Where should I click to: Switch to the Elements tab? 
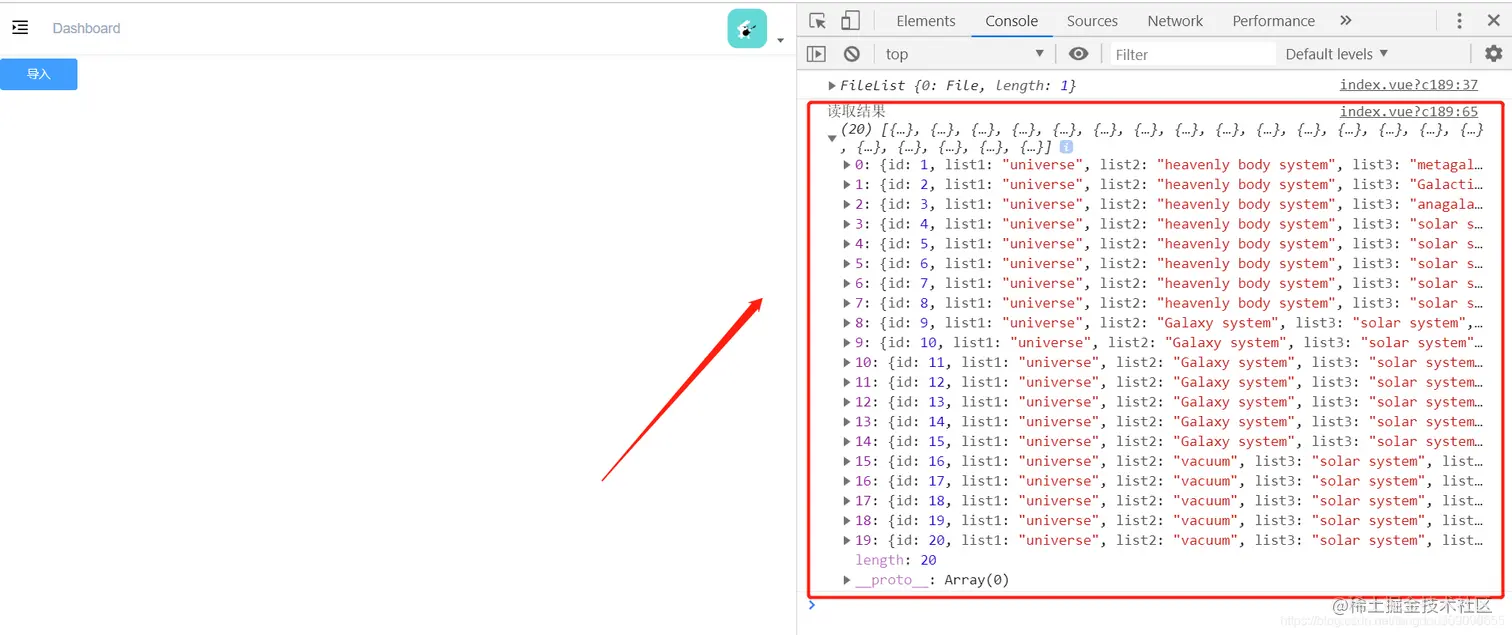(926, 21)
